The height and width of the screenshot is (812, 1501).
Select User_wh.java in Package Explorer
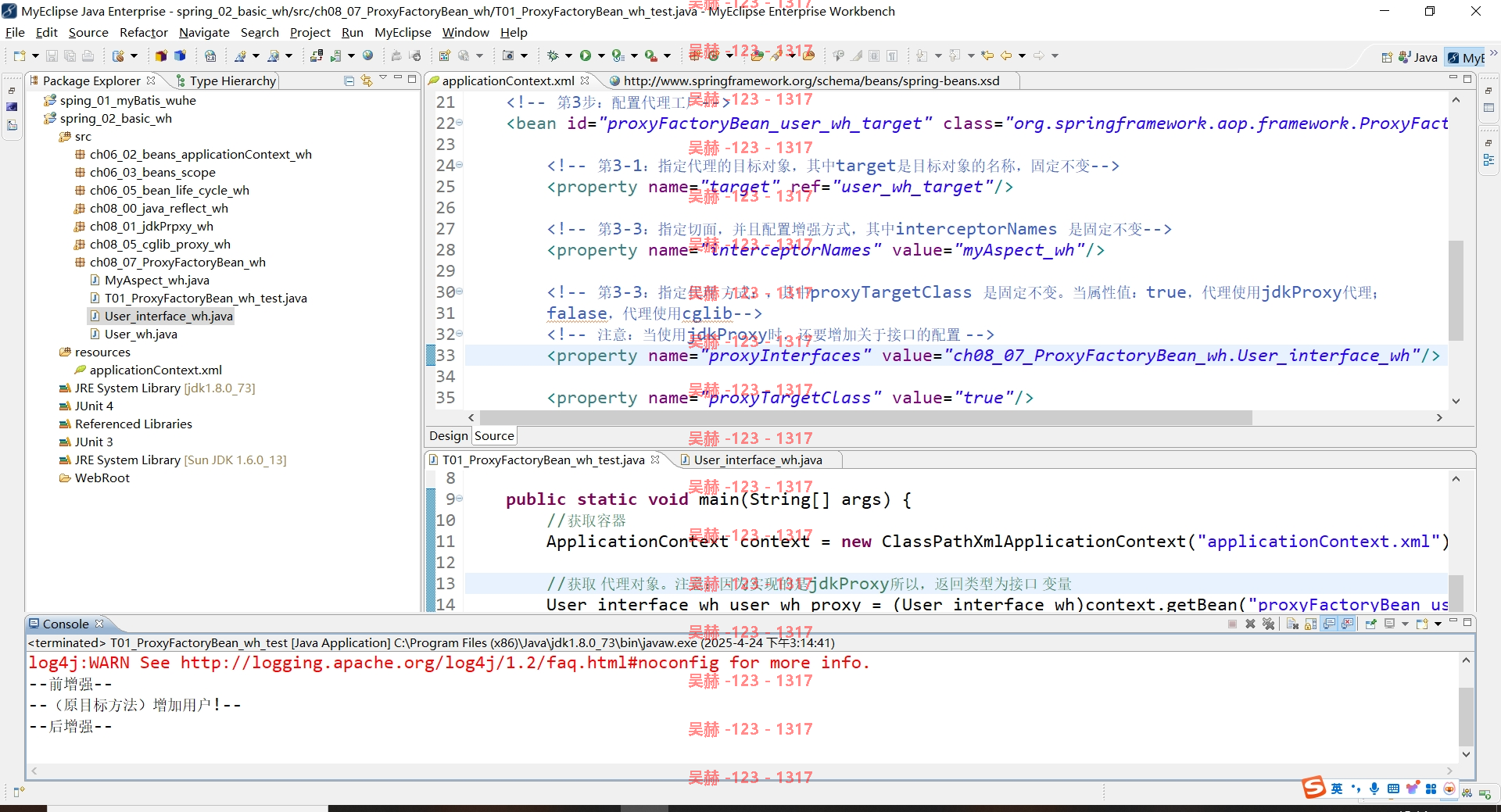pyautogui.click(x=141, y=334)
